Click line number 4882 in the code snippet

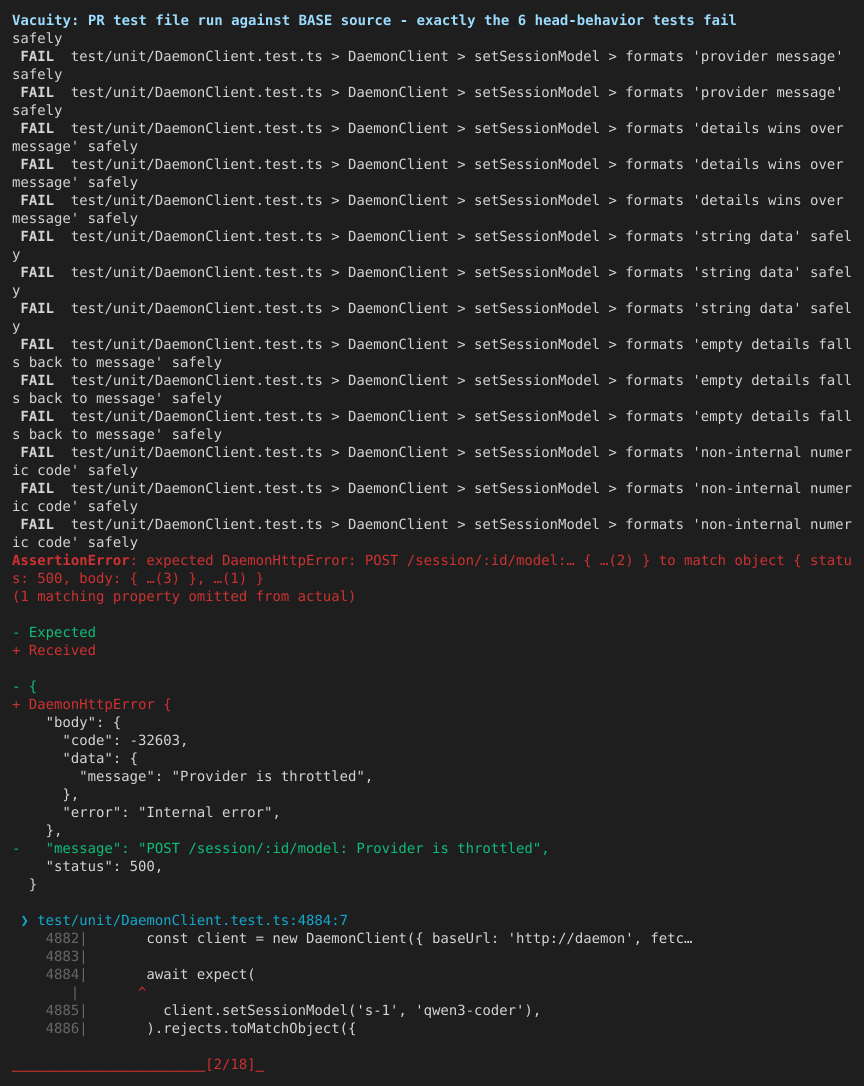click(x=62, y=938)
